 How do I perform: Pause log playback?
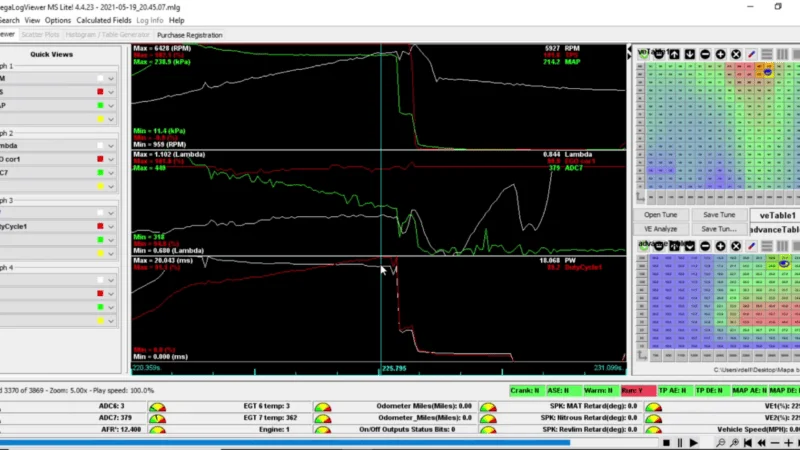coord(680,443)
